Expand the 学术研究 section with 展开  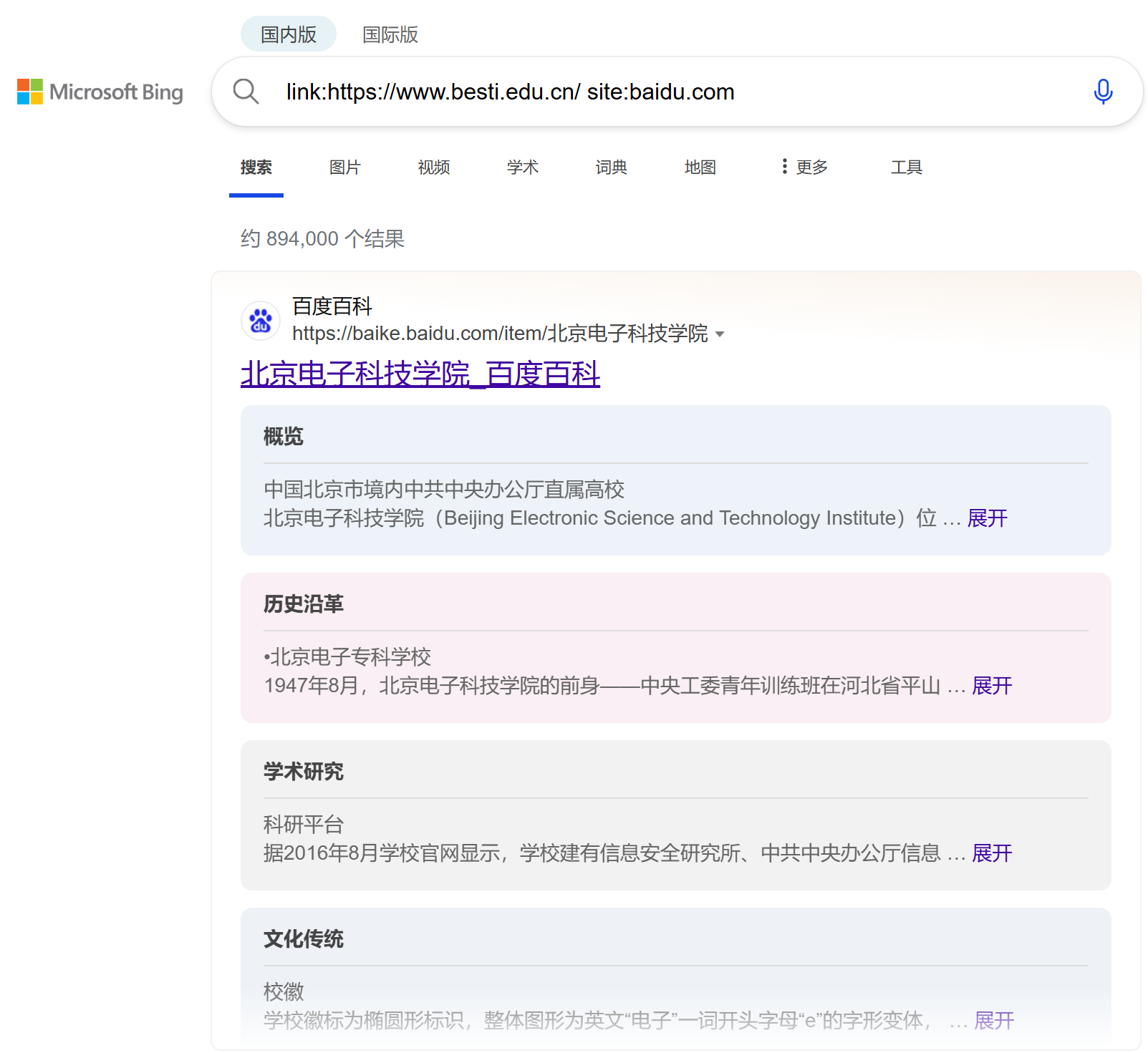pyautogui.click(x=992, y=853)
